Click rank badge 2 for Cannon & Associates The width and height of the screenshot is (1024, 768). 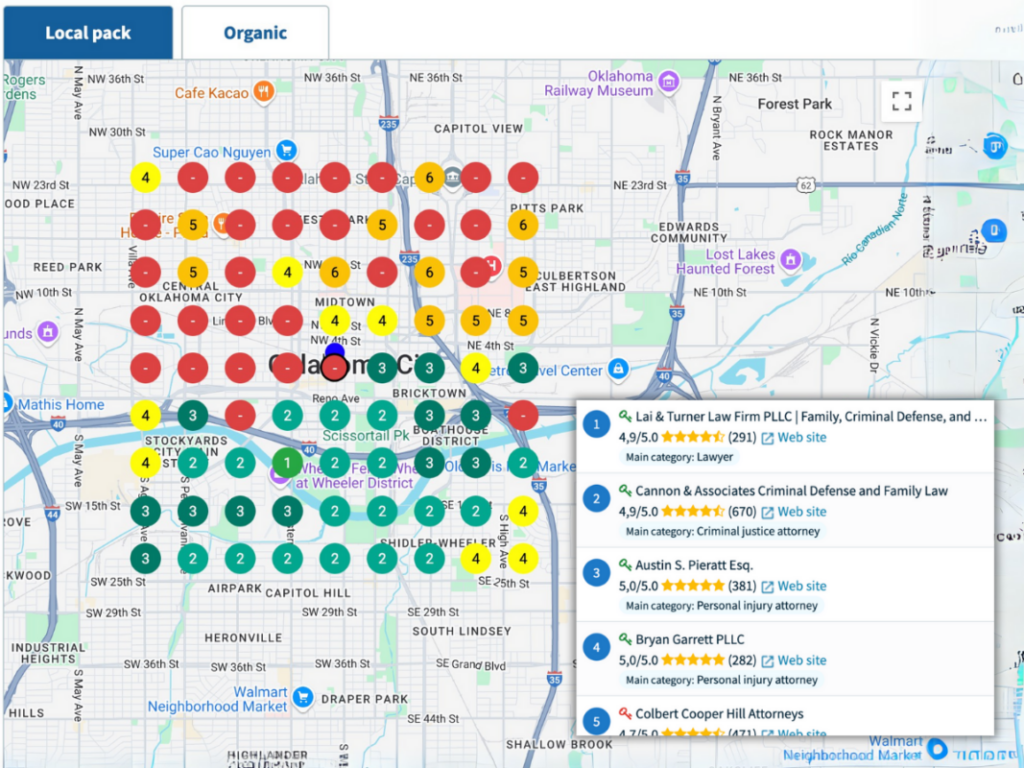(597, 500)
